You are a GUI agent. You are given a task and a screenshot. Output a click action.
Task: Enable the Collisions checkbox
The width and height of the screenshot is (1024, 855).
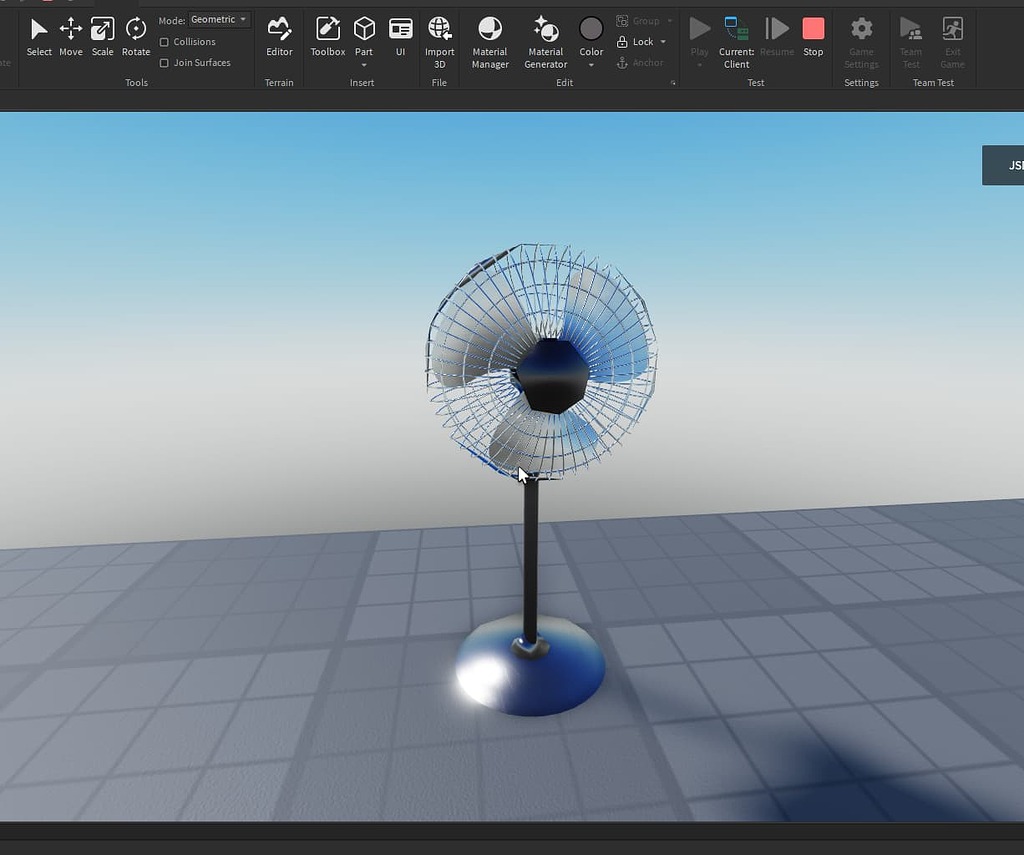pyautogui.click(x=164, y=42)
